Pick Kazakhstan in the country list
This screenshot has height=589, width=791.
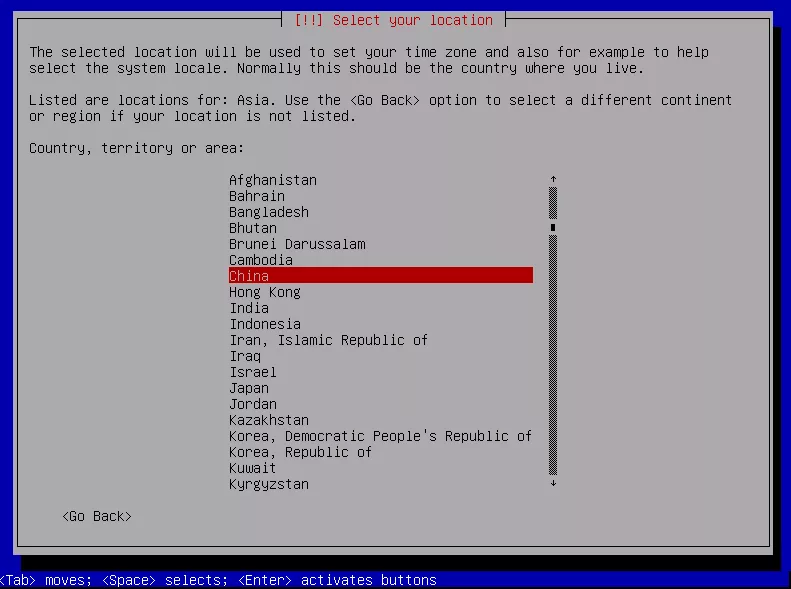269,420
